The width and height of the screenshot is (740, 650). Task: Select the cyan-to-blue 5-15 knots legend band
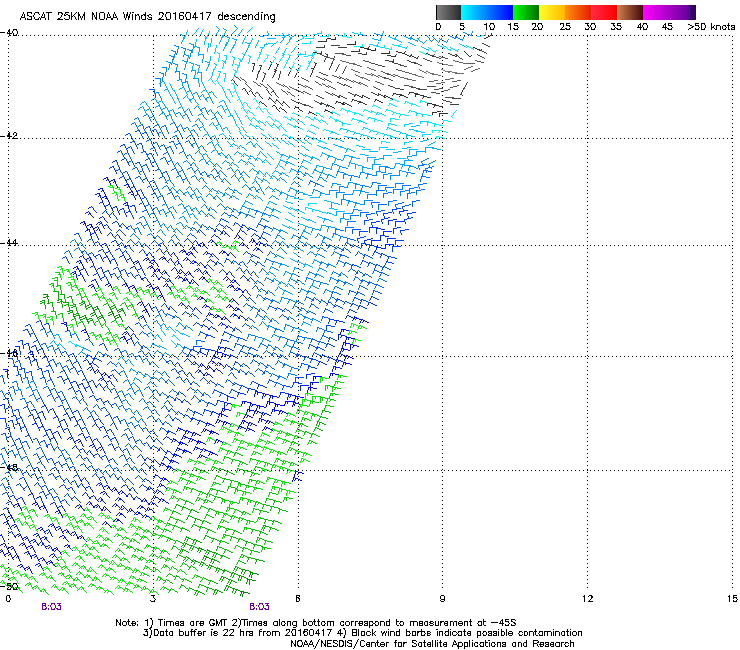click(487, 12)
